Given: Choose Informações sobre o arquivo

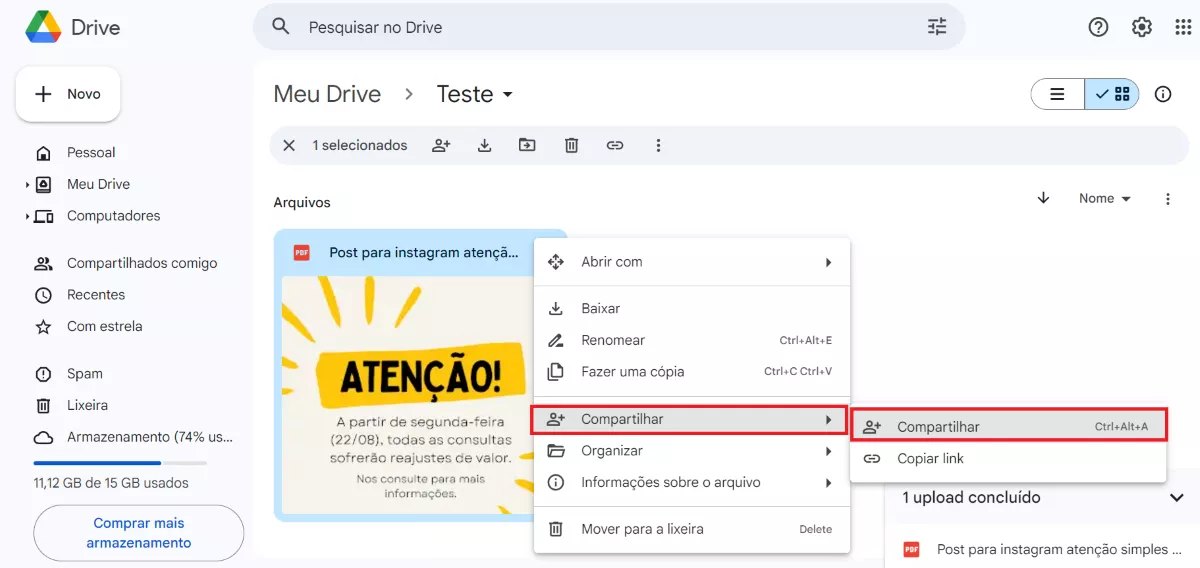Looking at the screenshot, I should click(x=692, y=483).
